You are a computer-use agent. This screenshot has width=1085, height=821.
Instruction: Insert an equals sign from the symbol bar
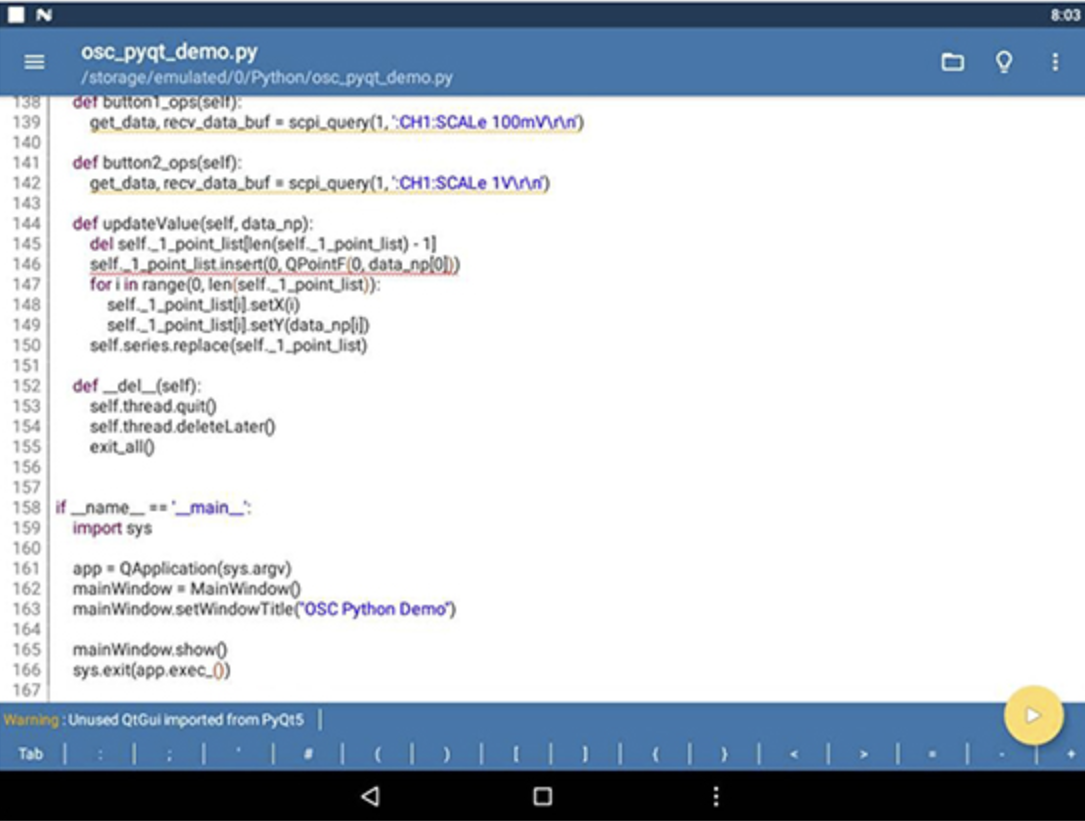tap(932, 754)
